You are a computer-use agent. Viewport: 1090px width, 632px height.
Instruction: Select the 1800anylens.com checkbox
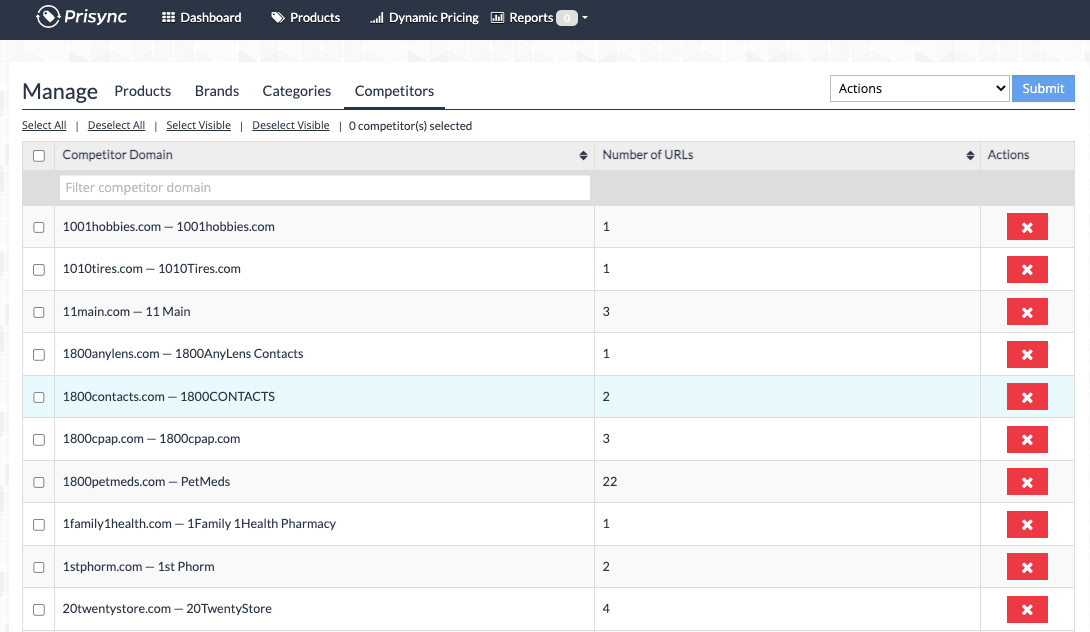[39, 355]
